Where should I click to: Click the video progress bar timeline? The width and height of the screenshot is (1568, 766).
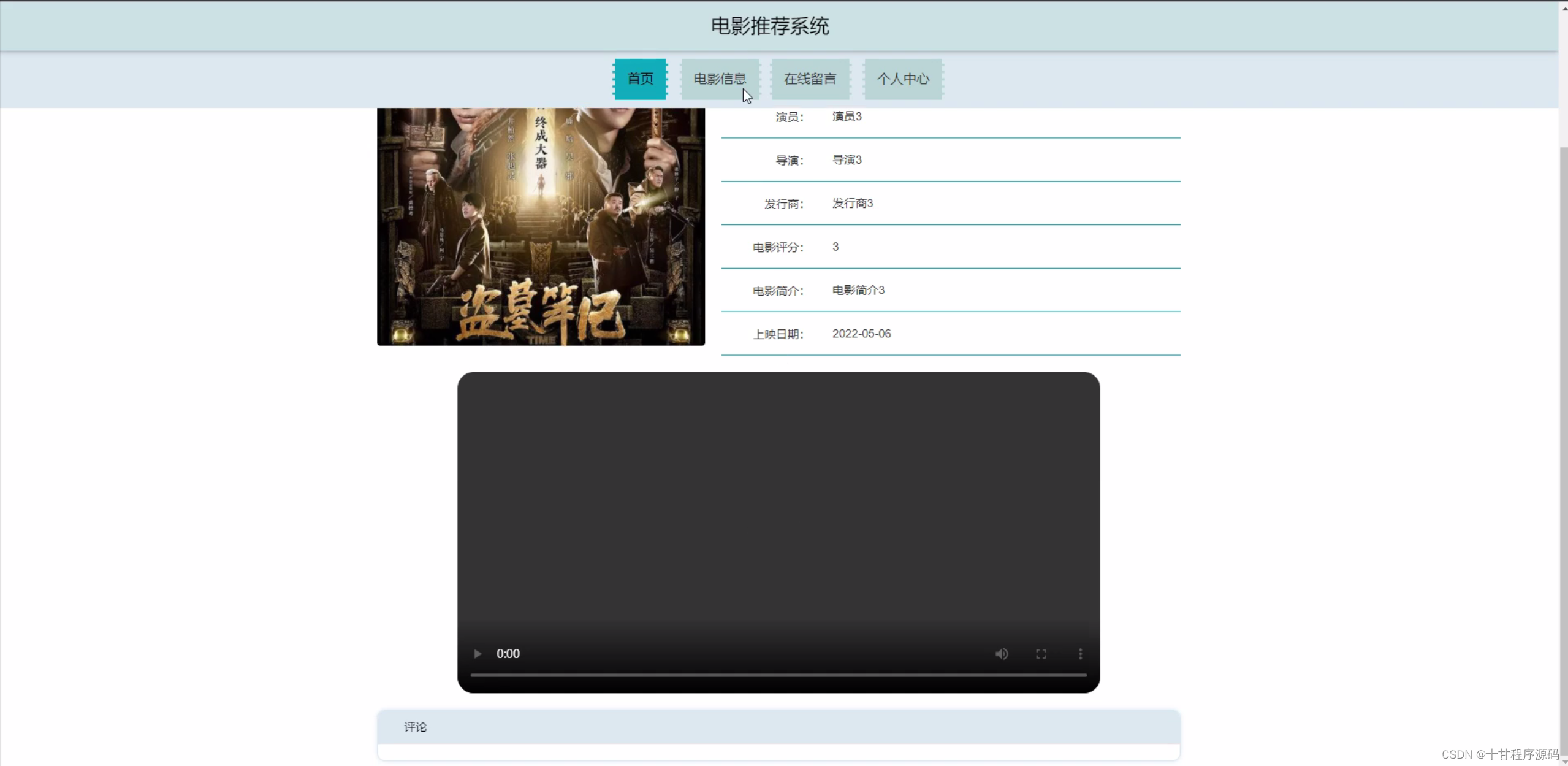[x=778, y=675]
